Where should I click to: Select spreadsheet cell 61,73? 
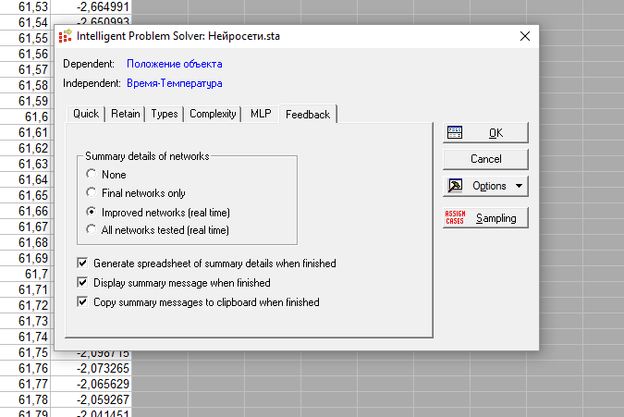[x=25, y=321]
